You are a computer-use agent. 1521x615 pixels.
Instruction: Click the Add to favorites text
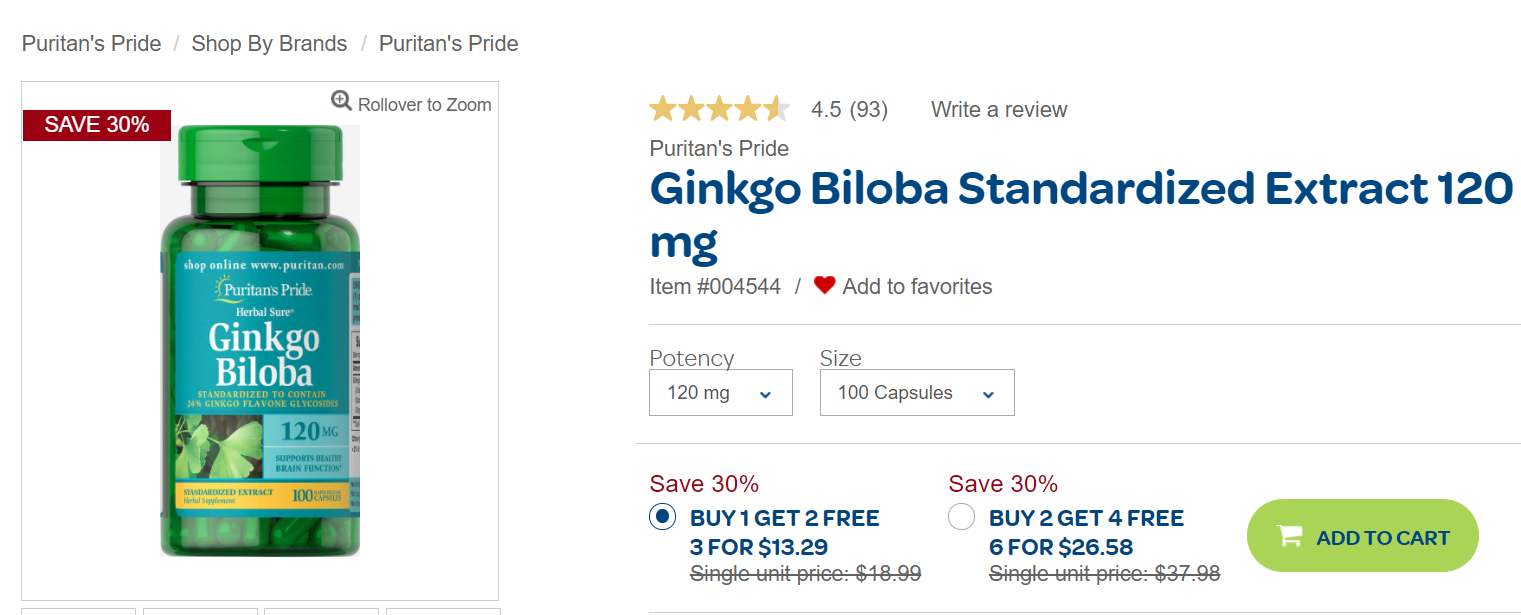coord(917,287)
